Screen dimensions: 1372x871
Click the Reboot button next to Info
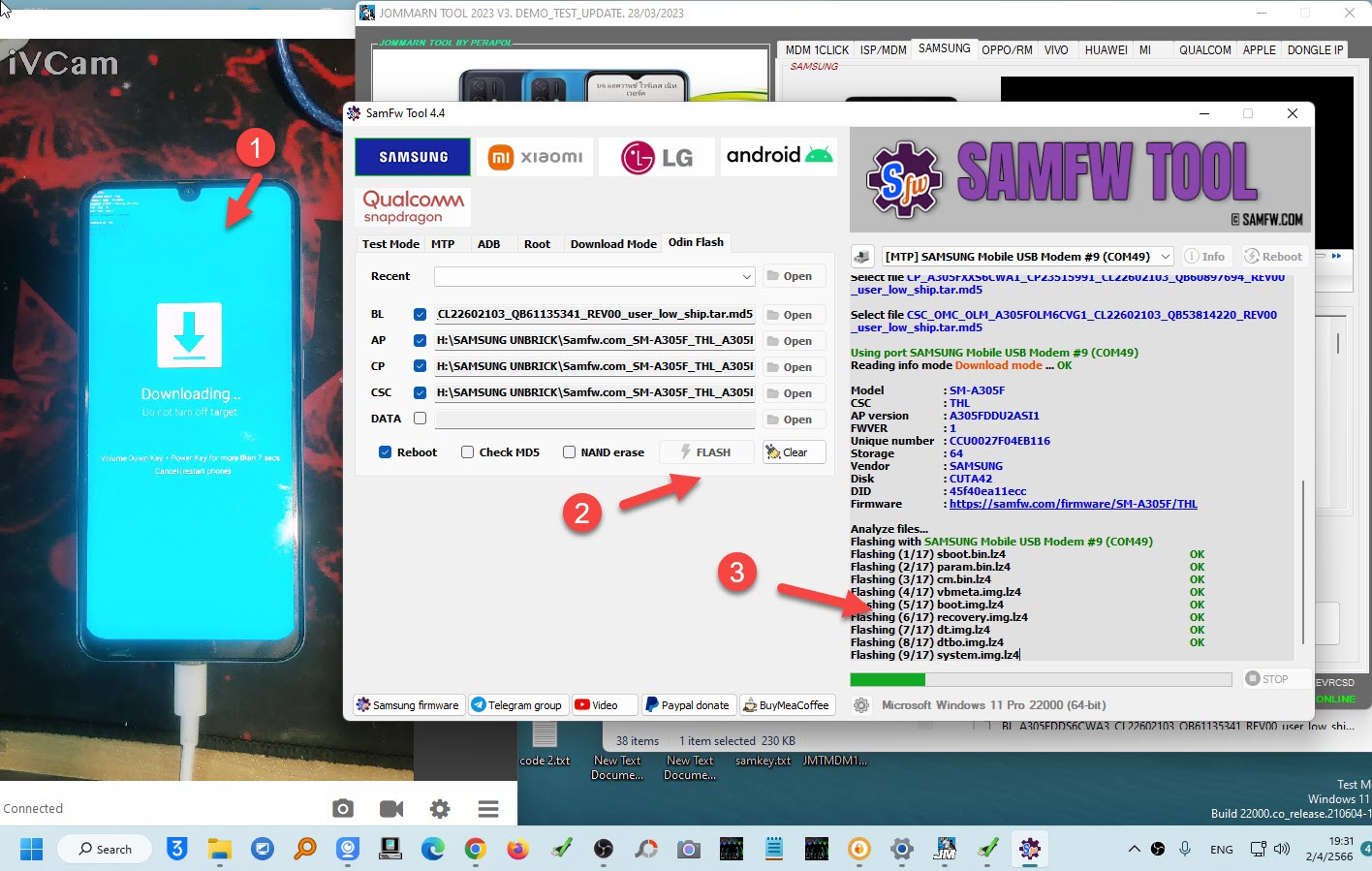(1273, 257)
